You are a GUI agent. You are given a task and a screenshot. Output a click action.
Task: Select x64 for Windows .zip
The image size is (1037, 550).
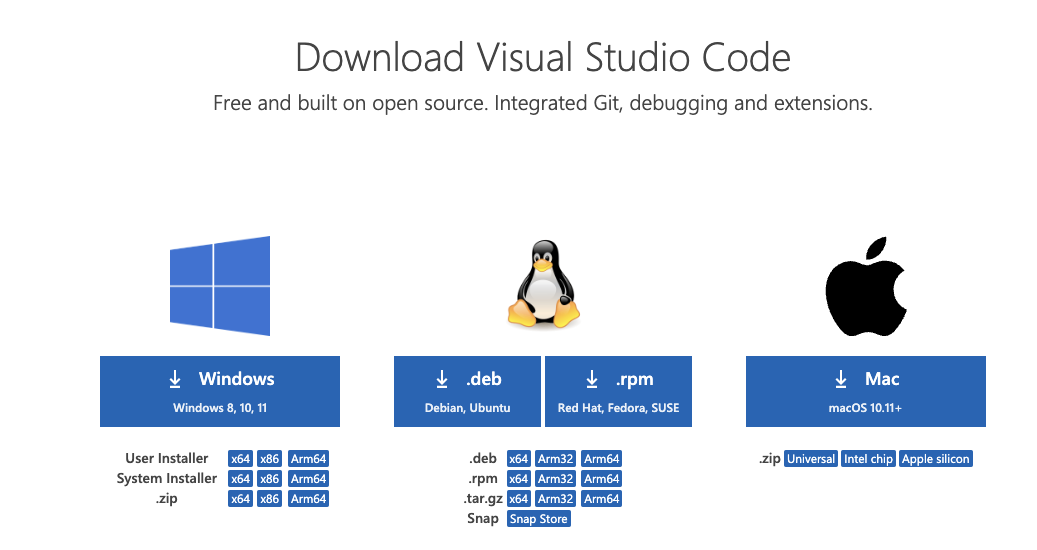click(x=240, y=498)
